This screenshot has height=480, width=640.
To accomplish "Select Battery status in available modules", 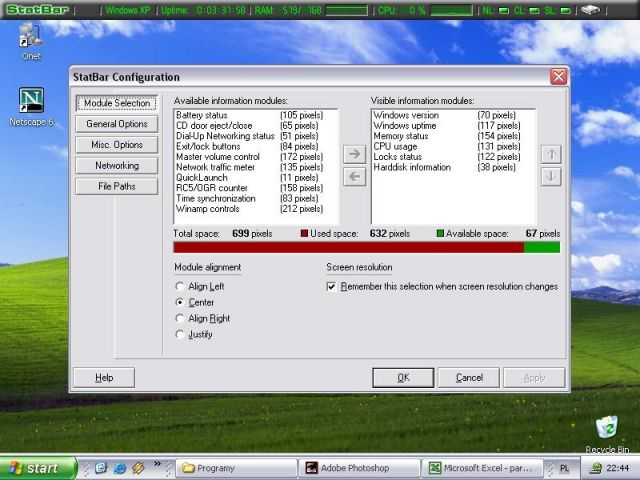I will 256,115.
